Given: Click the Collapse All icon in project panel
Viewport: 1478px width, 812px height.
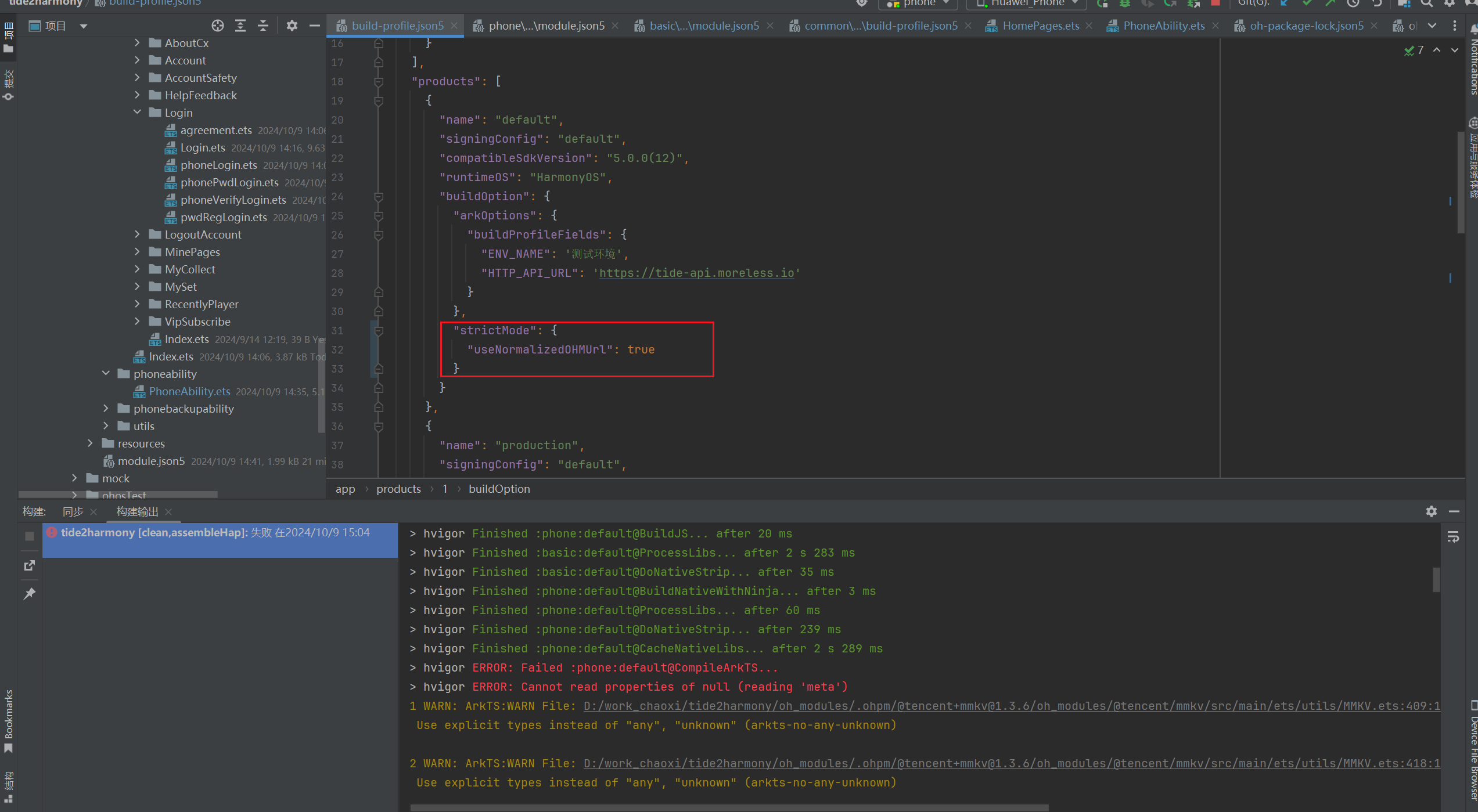Looking at the screenshot, I should [x=263, y=26].
